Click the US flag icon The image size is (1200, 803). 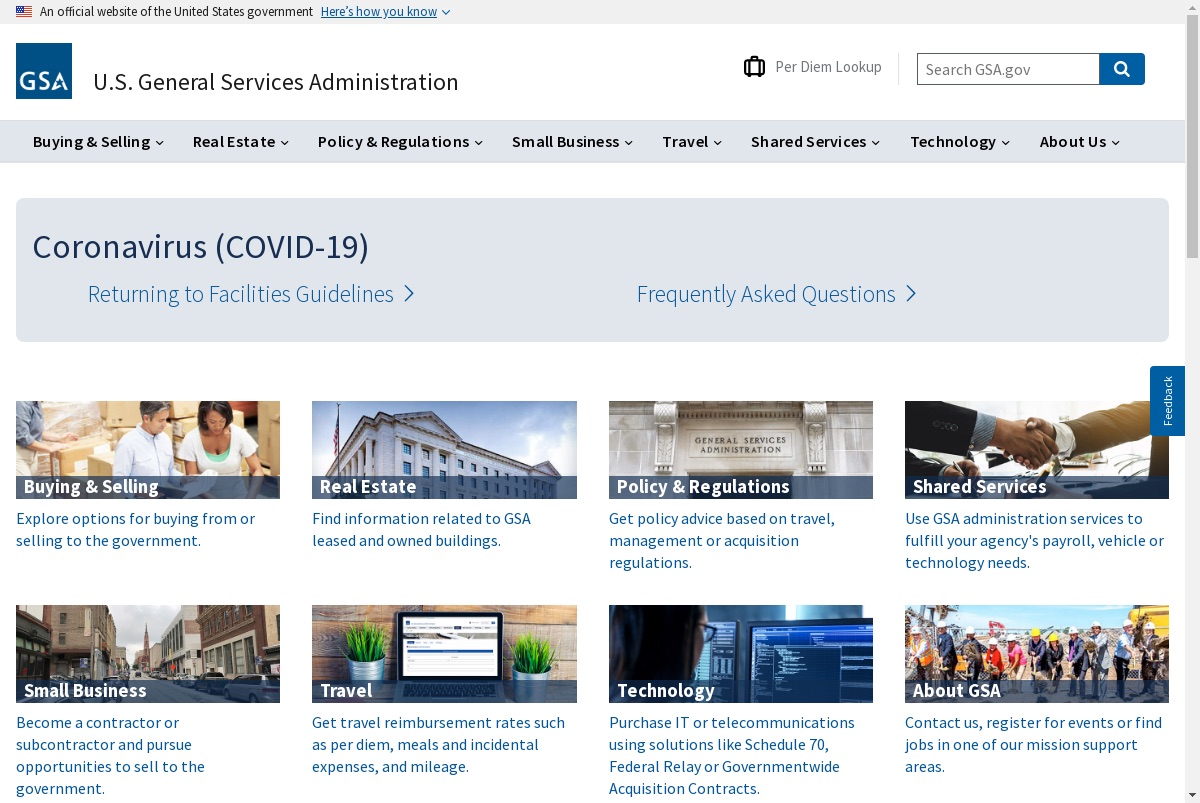click(x=24, y=12)
